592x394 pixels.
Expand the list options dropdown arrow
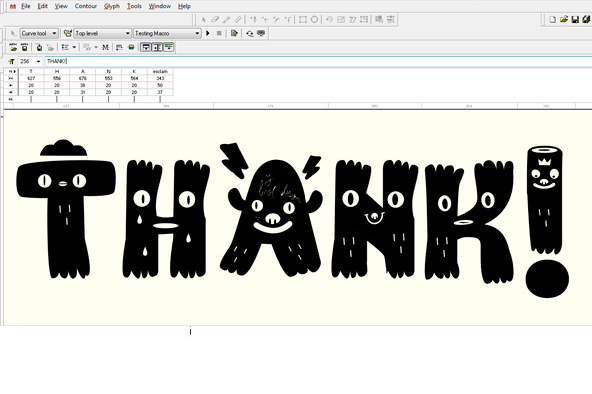pyautogui.click(x=74, y=47)
